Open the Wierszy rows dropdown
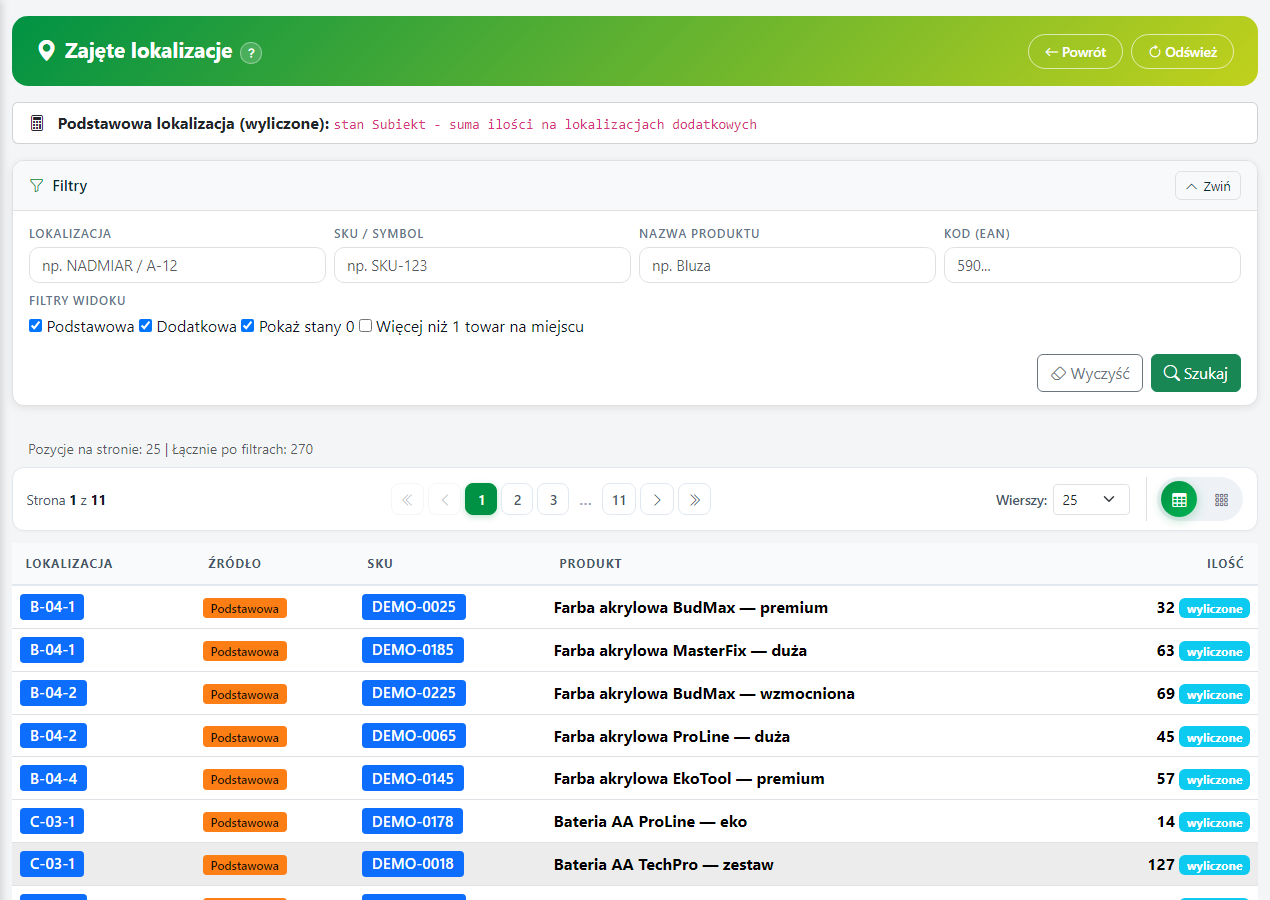 click(1091, 500)
